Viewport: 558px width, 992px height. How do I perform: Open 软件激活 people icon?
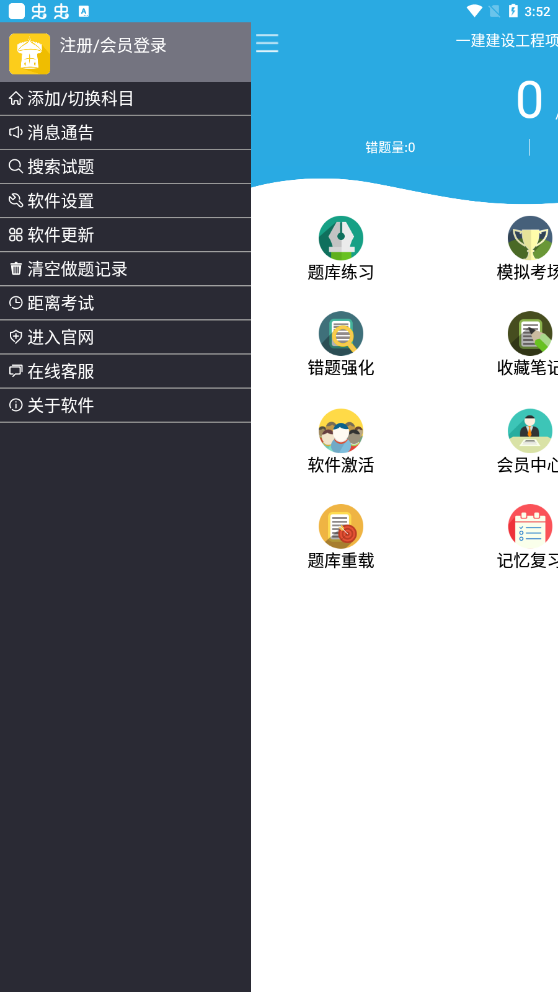341,431
